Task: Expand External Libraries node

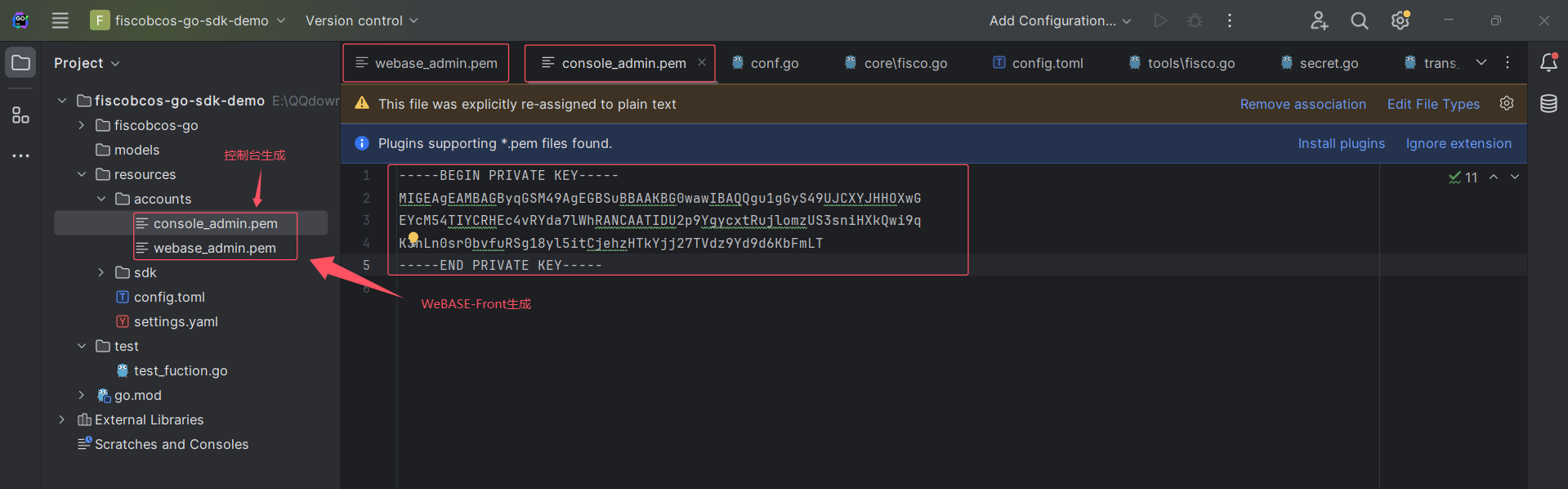Action: [x=62, y=419]
